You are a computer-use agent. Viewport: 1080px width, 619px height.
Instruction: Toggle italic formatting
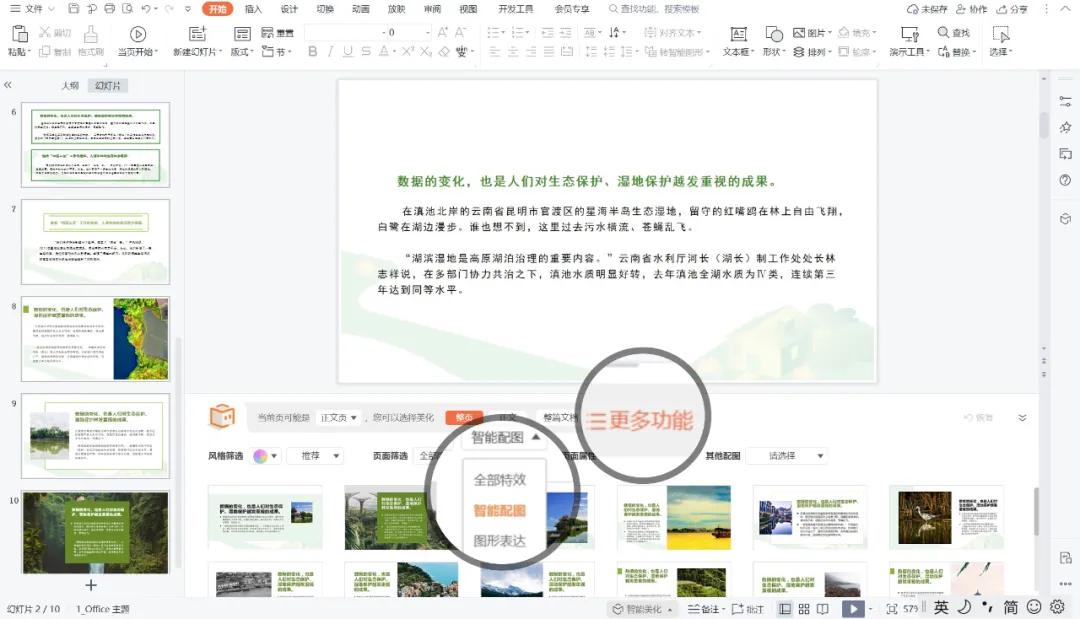tap(330, 50)
